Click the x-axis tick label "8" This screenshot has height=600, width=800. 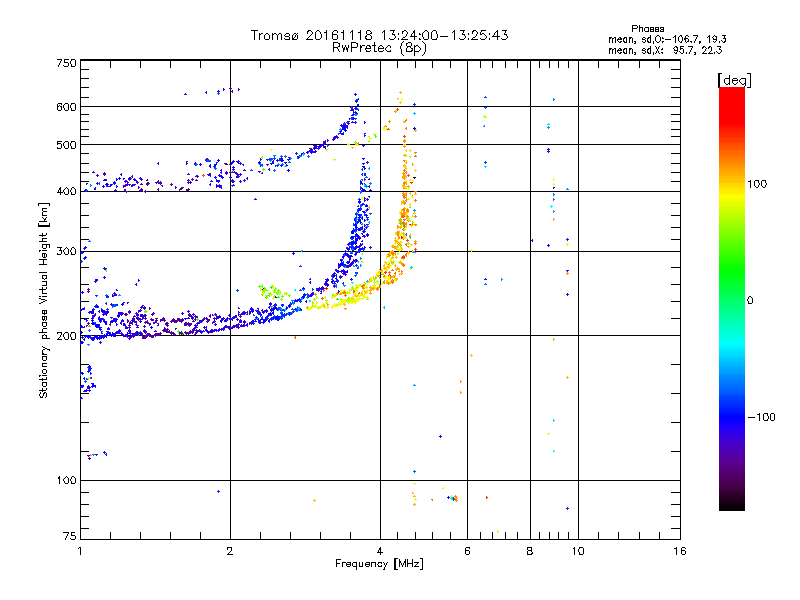click(530, 551)
